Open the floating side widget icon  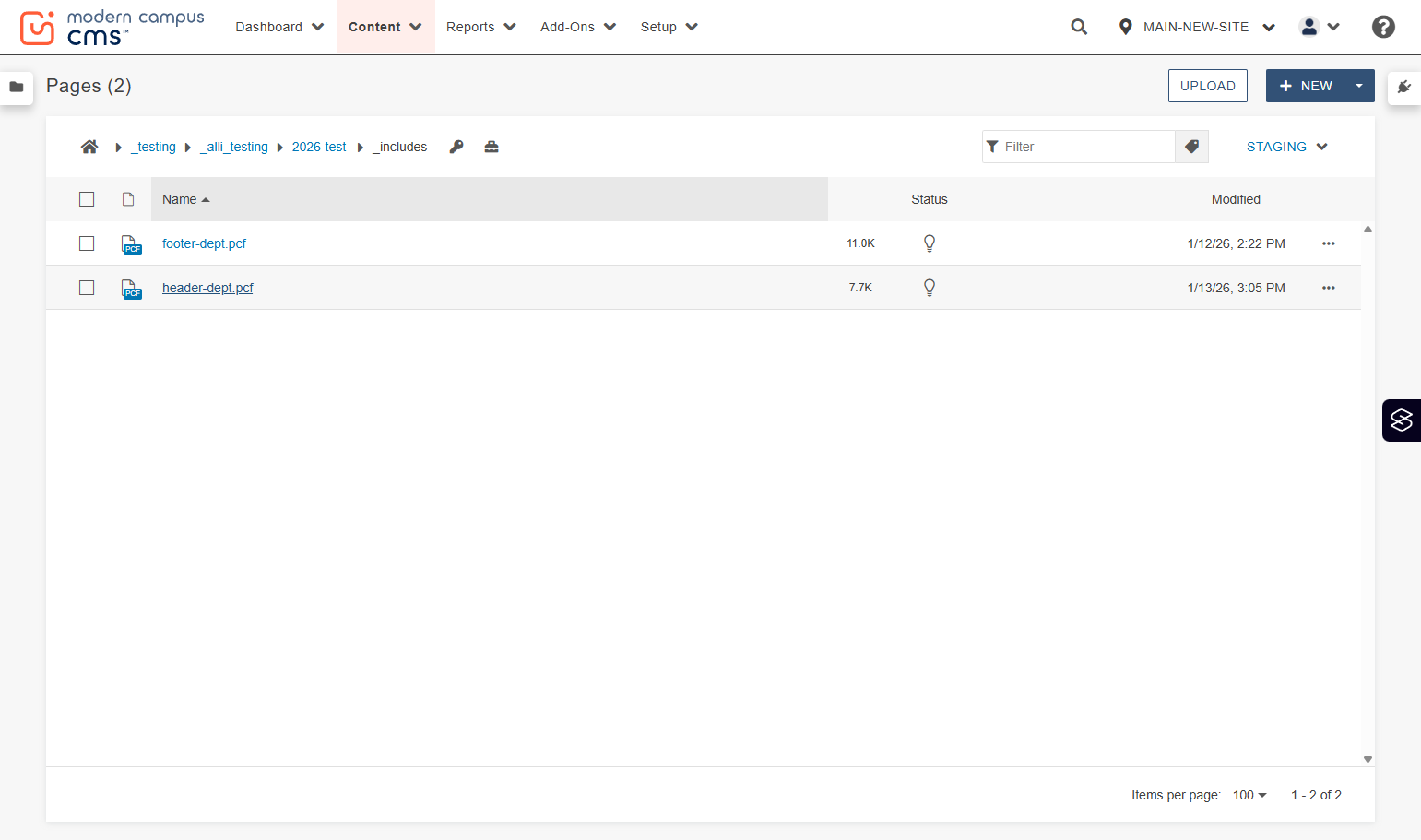[x=1402, y=420]
